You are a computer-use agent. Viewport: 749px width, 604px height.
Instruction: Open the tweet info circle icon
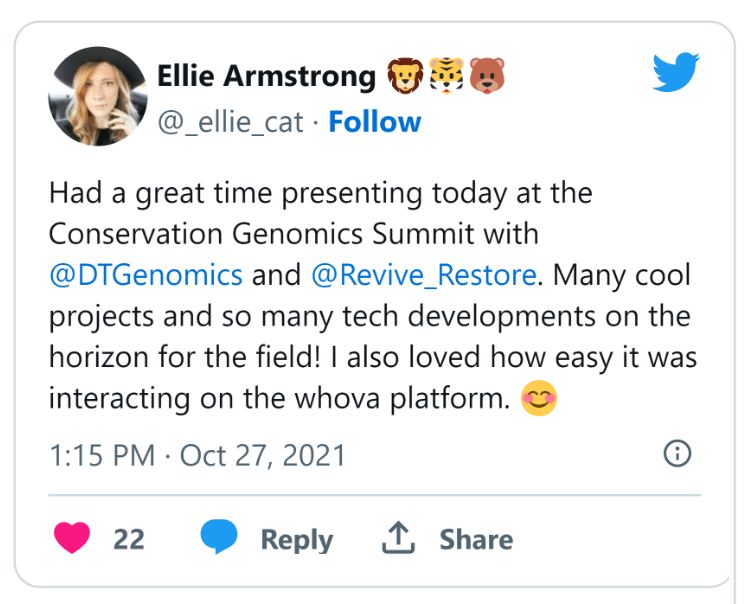pos(677,453)
